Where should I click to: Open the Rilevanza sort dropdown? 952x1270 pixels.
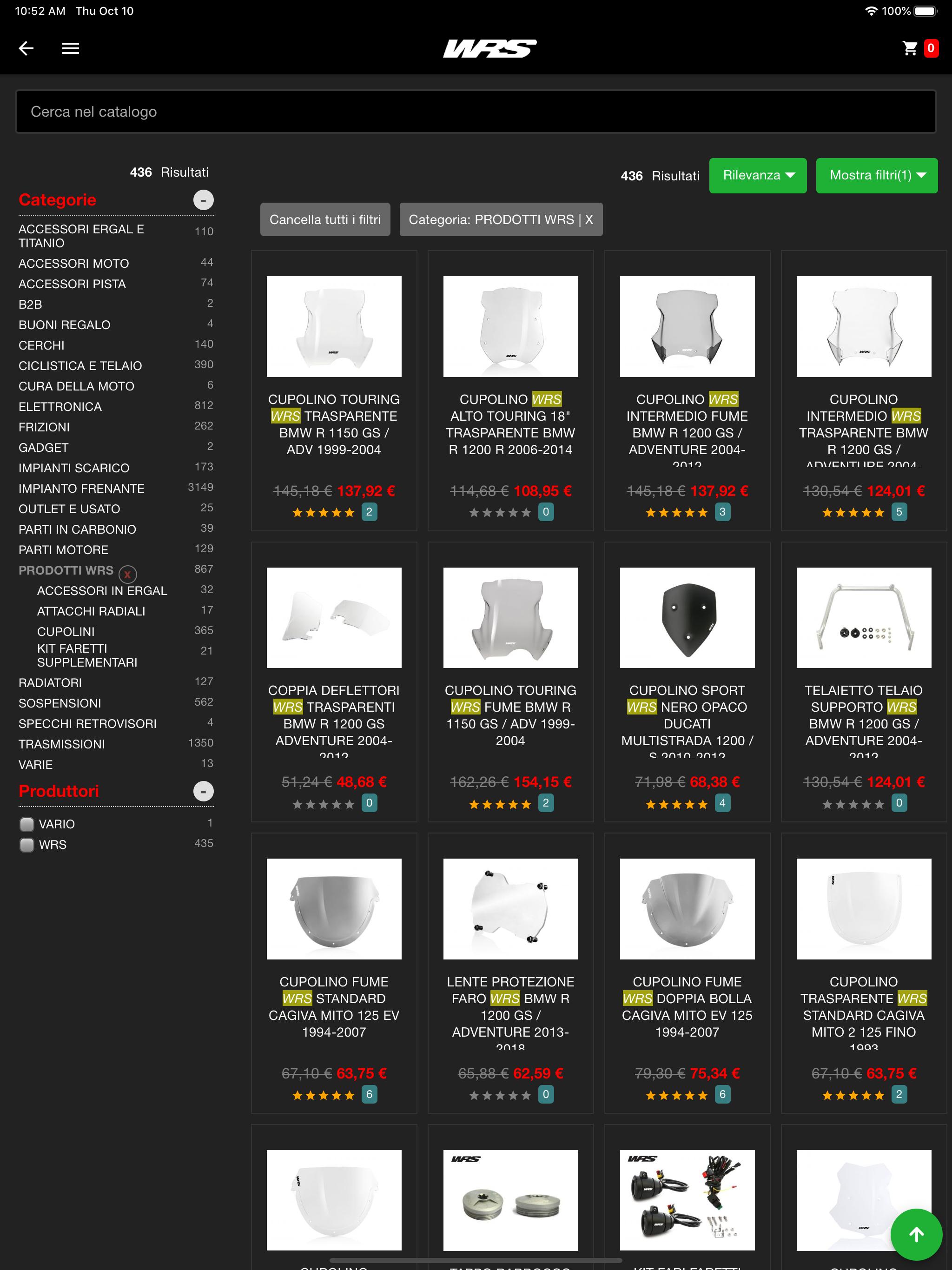pyautogui.click(x=757, y=175)
